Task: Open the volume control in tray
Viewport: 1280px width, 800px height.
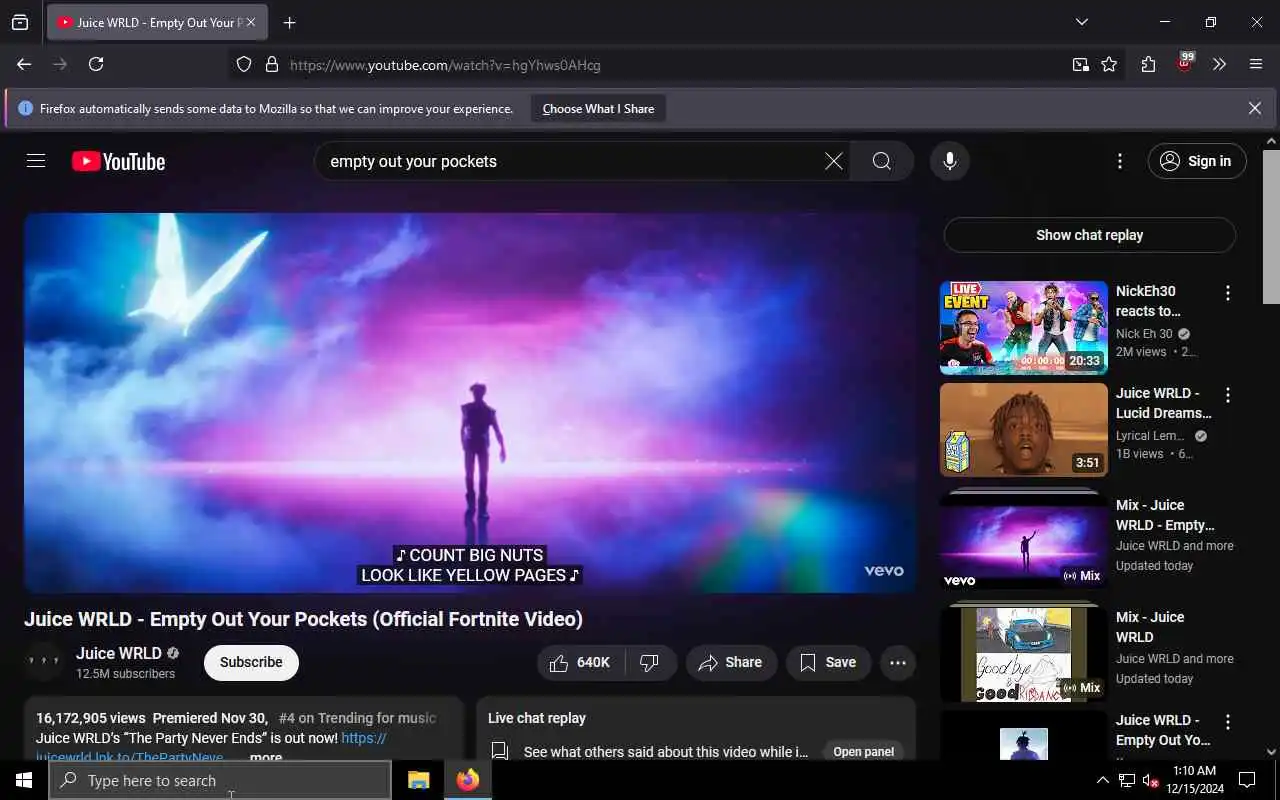Action: coord(1151,780)
